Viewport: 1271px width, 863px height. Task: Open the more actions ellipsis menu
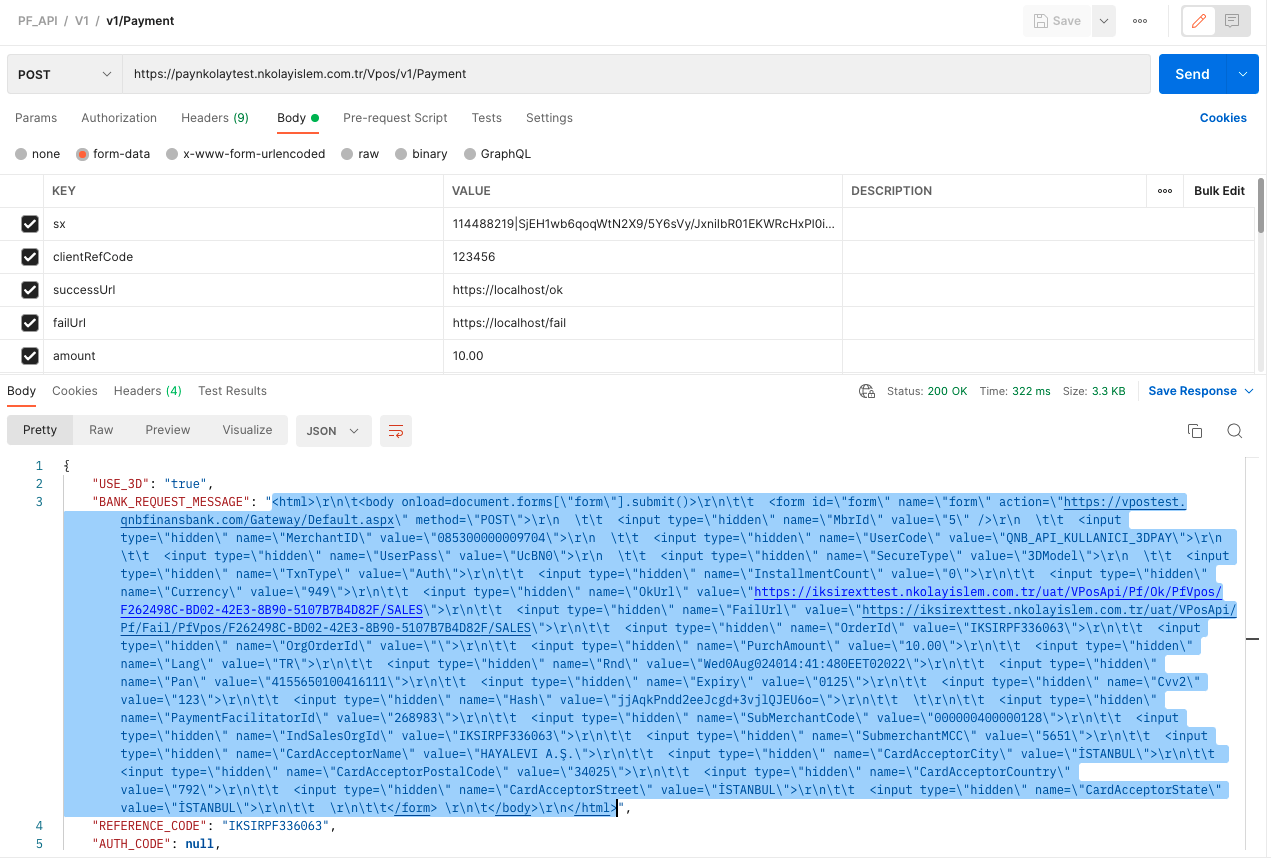[1139, 20]
